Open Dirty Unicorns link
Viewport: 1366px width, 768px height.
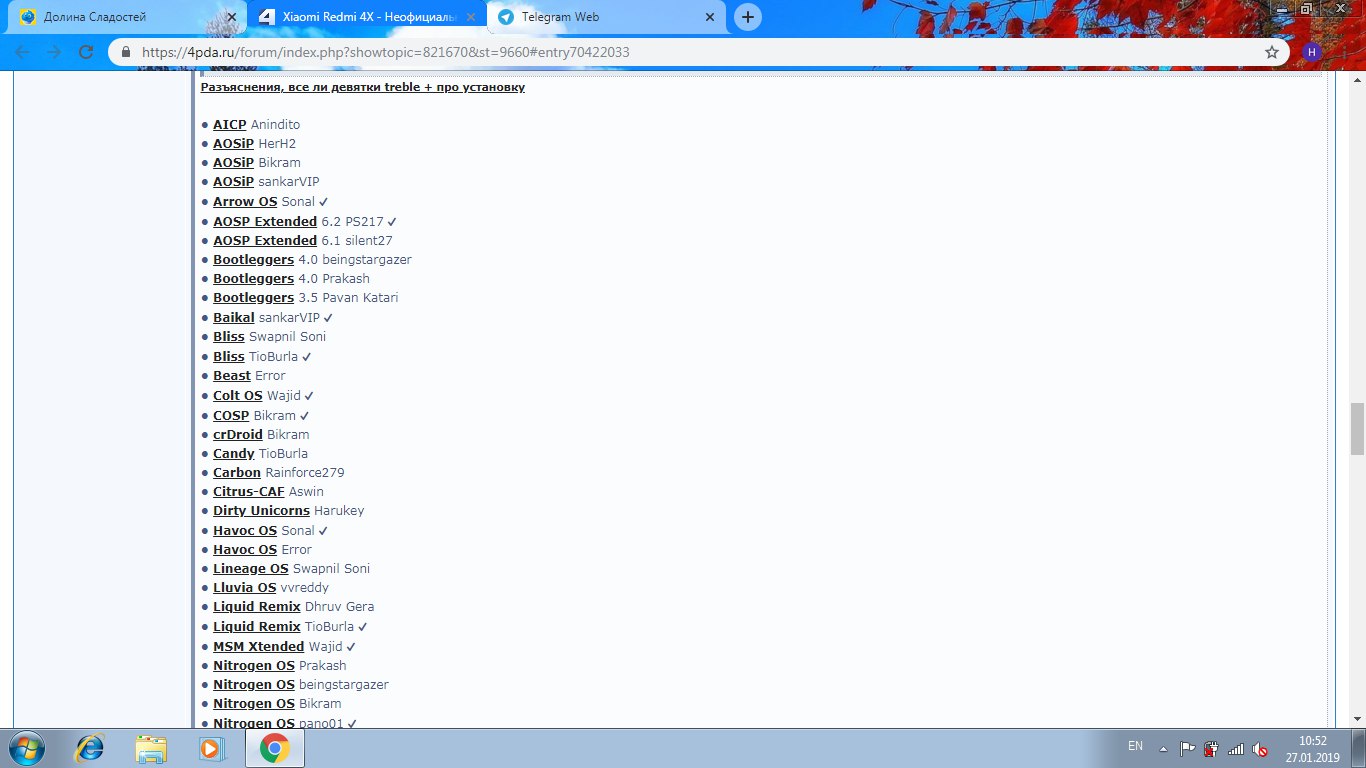point(261,510)
